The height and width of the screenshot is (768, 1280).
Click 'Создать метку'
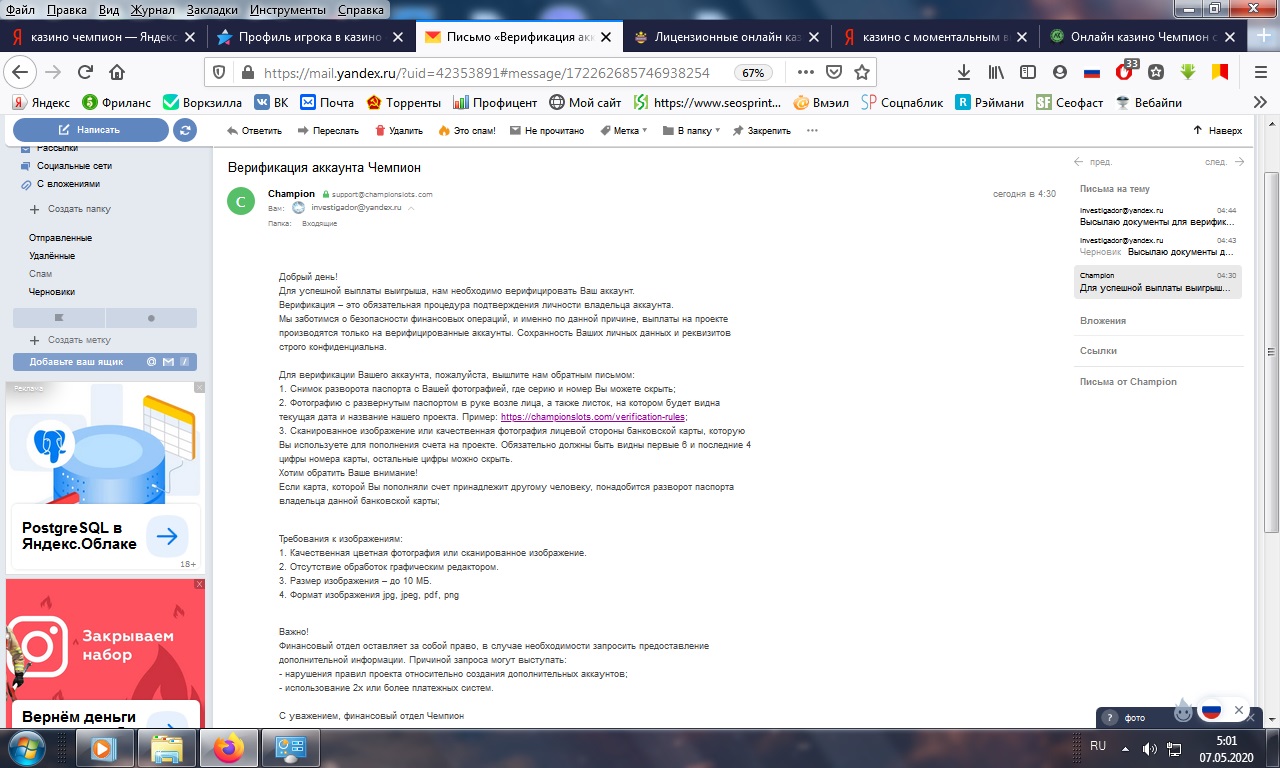point(79,340)
